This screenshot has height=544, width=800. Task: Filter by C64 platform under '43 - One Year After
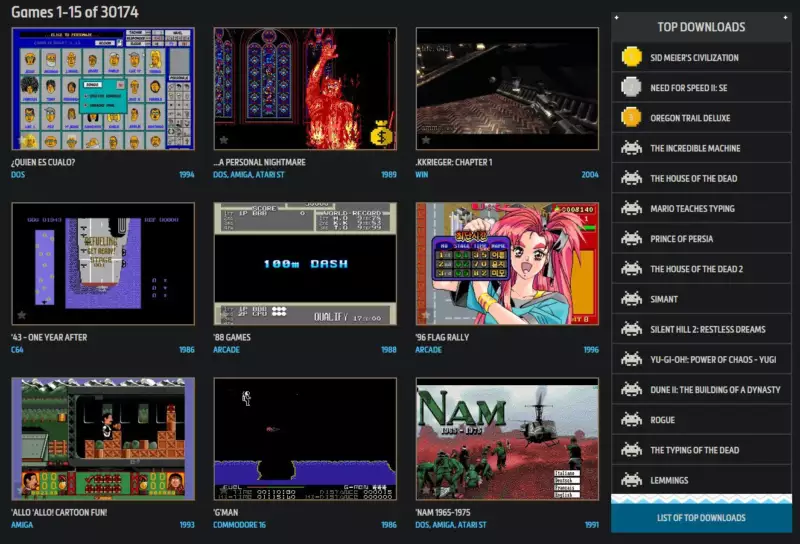(17, 350)
